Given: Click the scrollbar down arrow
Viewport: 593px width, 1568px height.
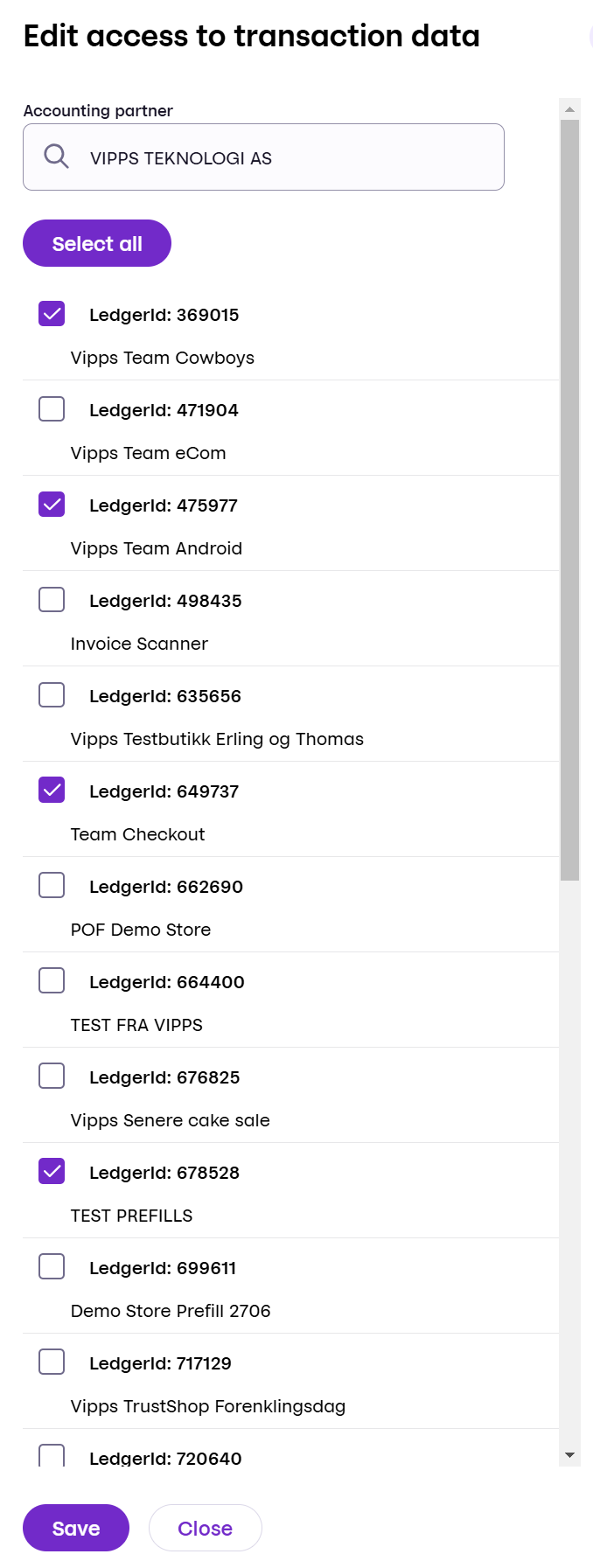Looking at the screenshot, I should tap(569, 1455).
